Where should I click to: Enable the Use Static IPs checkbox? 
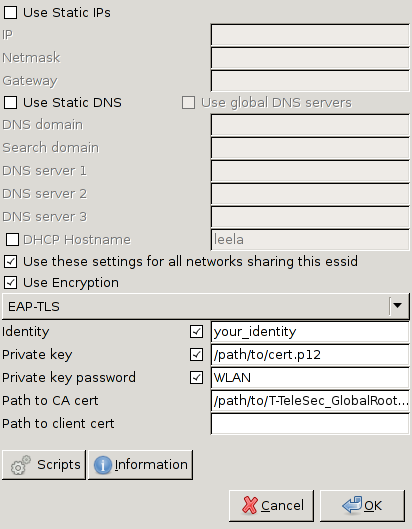click(x=10, y=12)
